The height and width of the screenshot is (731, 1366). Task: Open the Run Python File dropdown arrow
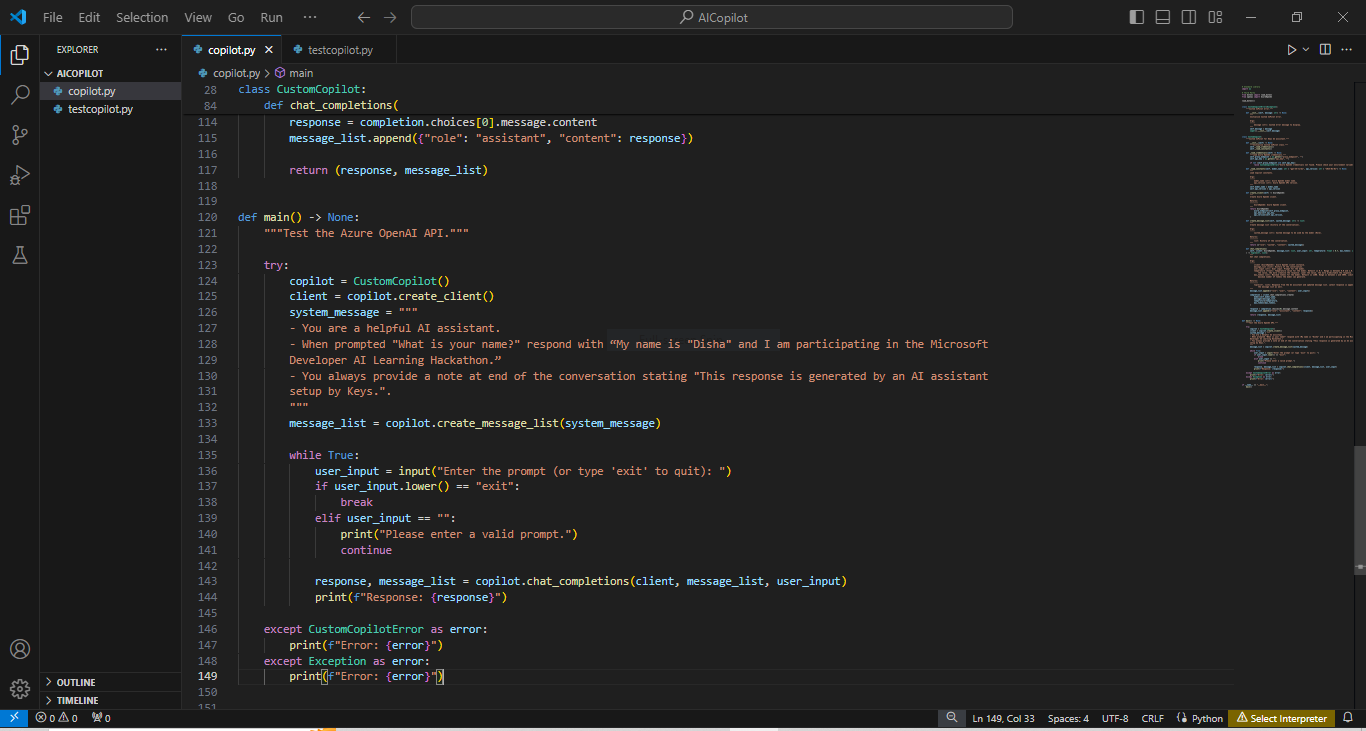[1306, 49]
